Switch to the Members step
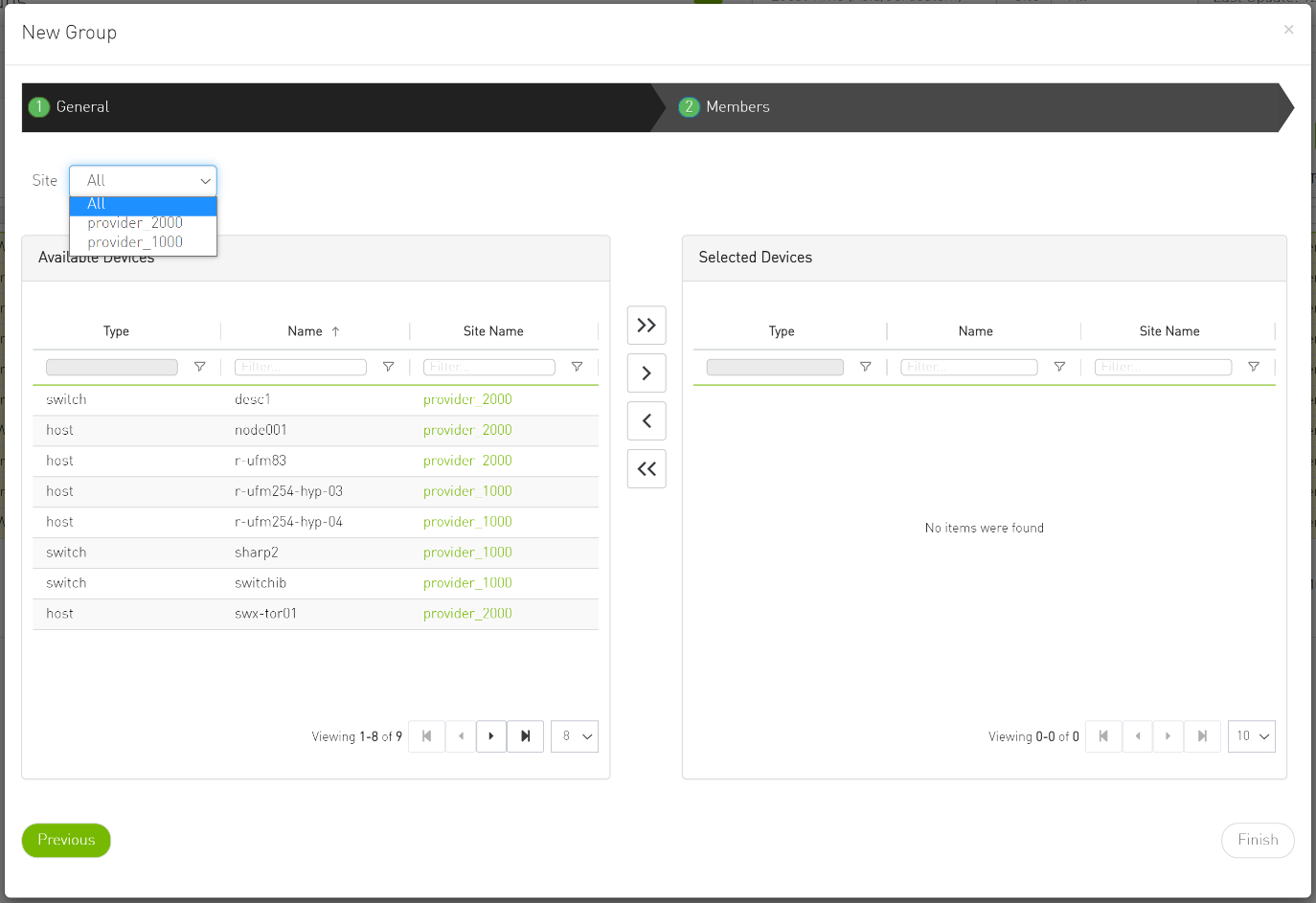Image resolution: width=1316 pixels, height=903 pixels. point(737,107)
